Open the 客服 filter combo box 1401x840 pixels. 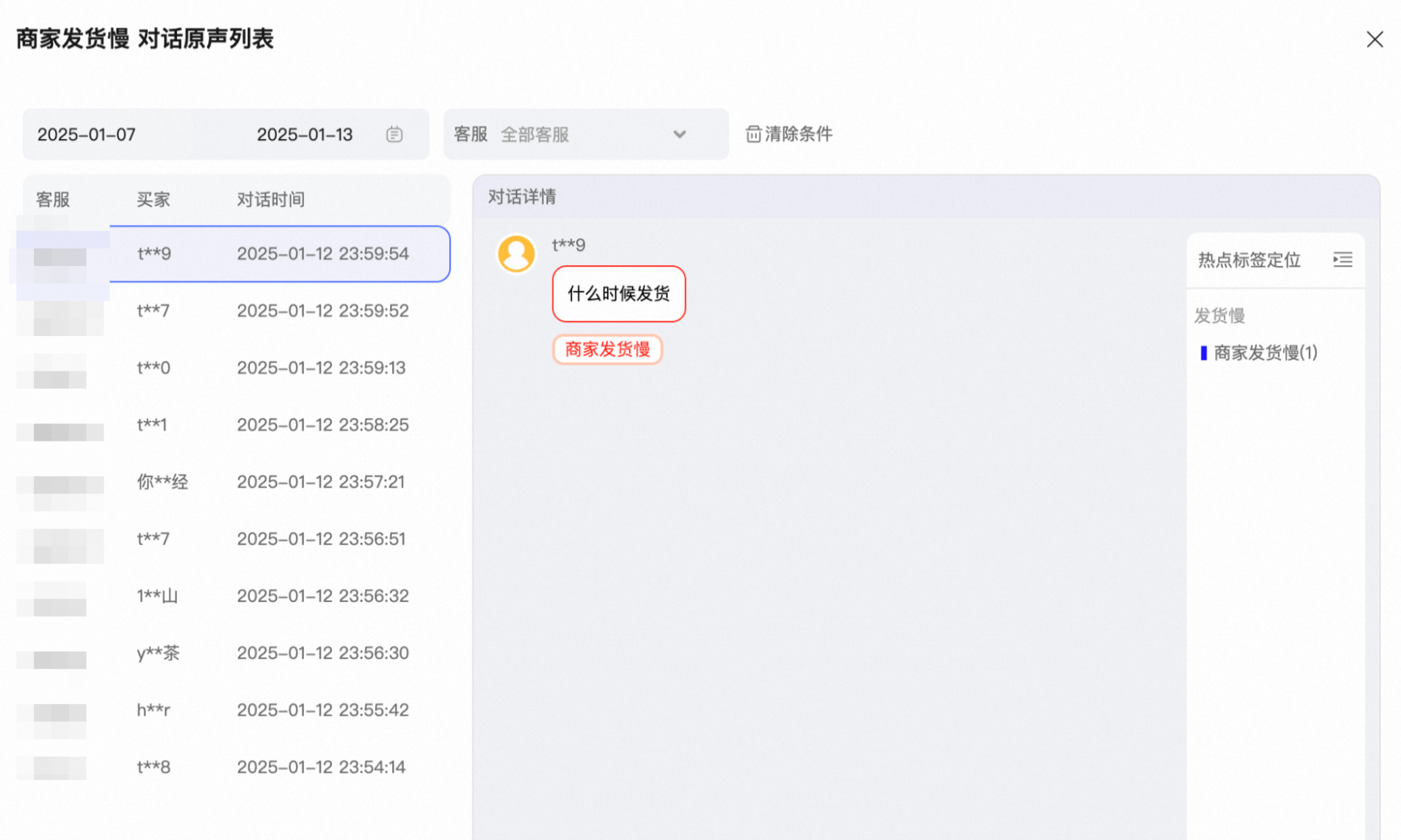(586, 134)
